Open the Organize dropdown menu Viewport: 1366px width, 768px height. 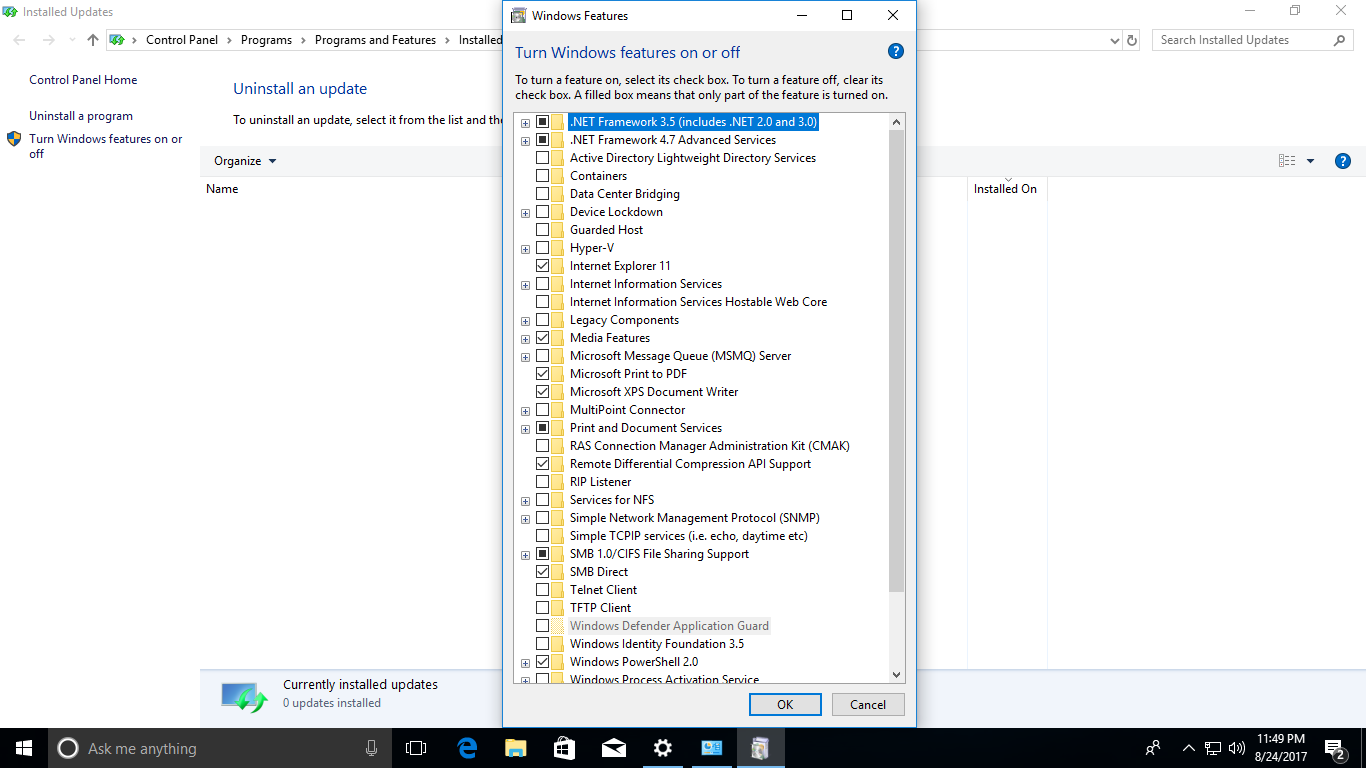pos(245,161)
